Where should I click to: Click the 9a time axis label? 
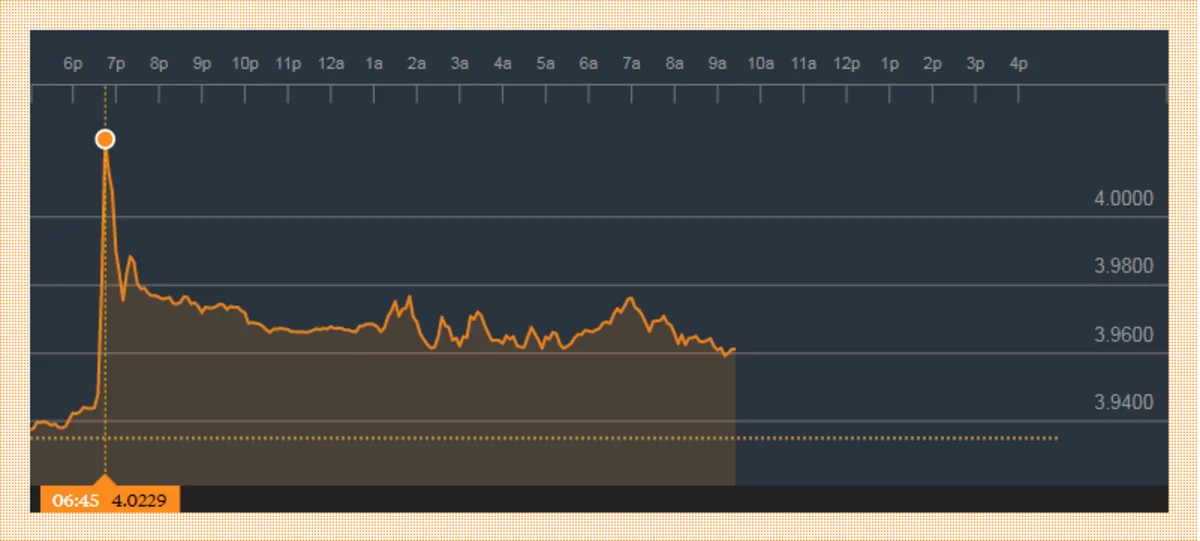(x=718, y=63)
